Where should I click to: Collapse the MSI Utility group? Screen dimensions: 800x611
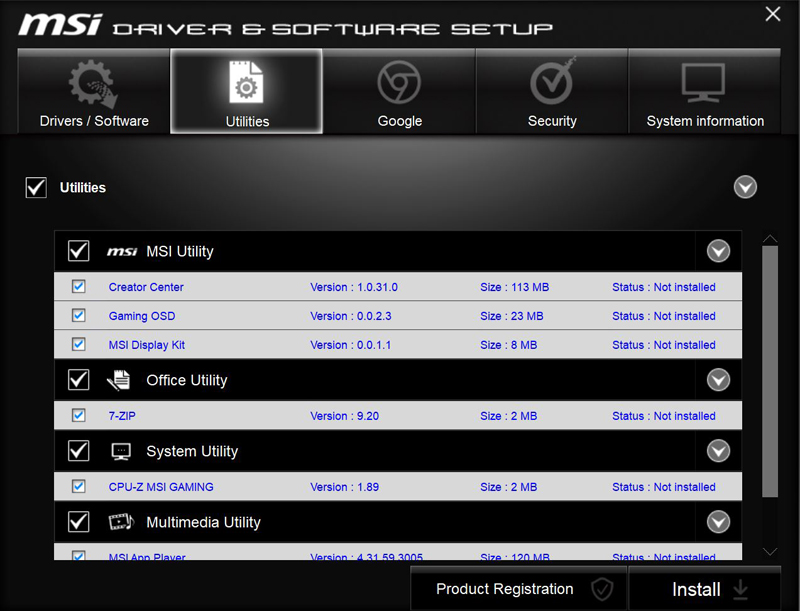(x=718, y=251)
